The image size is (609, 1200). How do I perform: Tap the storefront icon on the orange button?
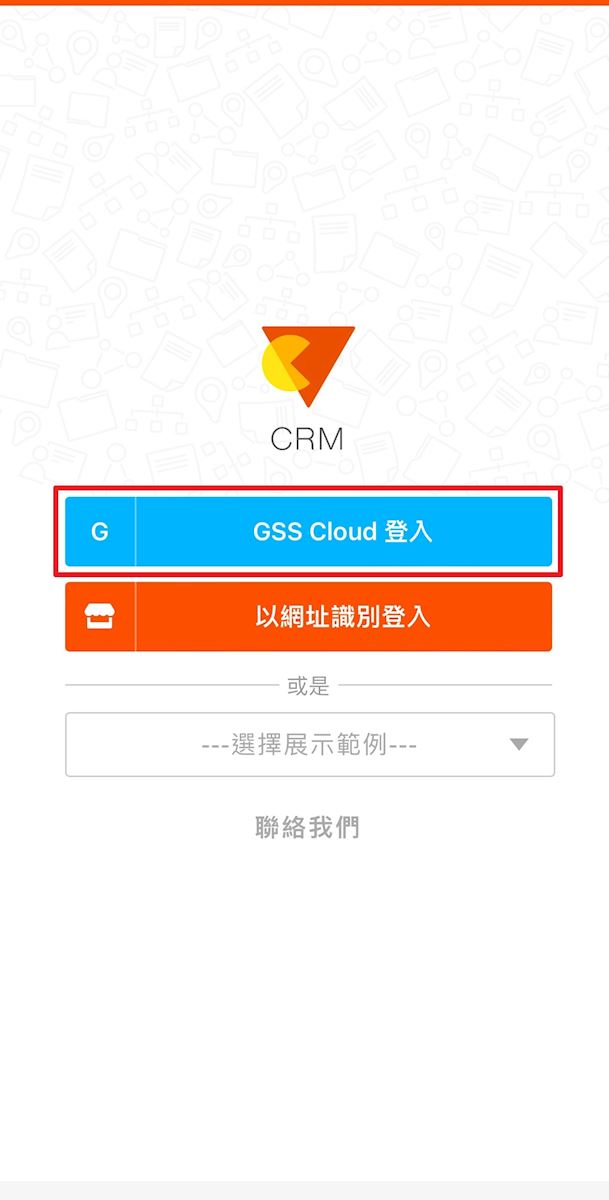[100, 617]
